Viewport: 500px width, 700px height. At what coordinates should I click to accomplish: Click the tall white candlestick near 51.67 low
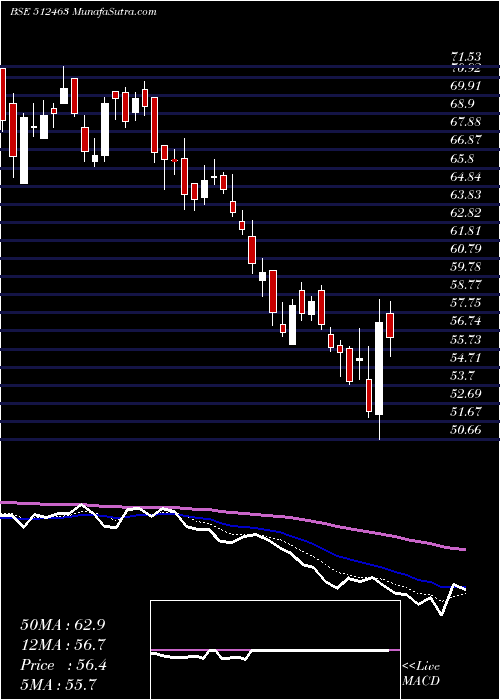[379, 368]
